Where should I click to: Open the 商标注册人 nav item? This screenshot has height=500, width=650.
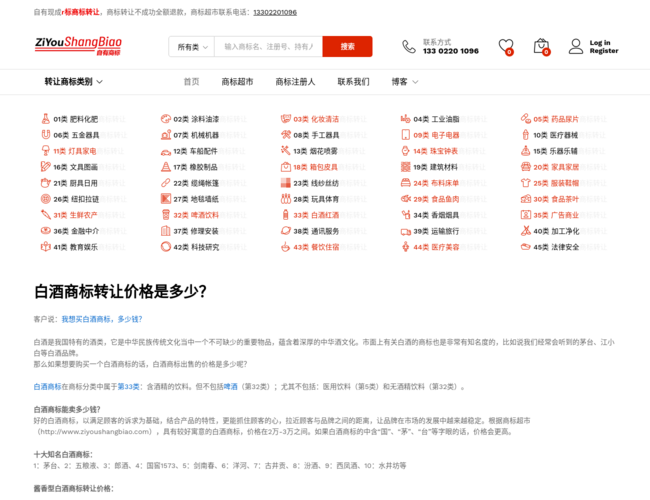coord(295,82)
